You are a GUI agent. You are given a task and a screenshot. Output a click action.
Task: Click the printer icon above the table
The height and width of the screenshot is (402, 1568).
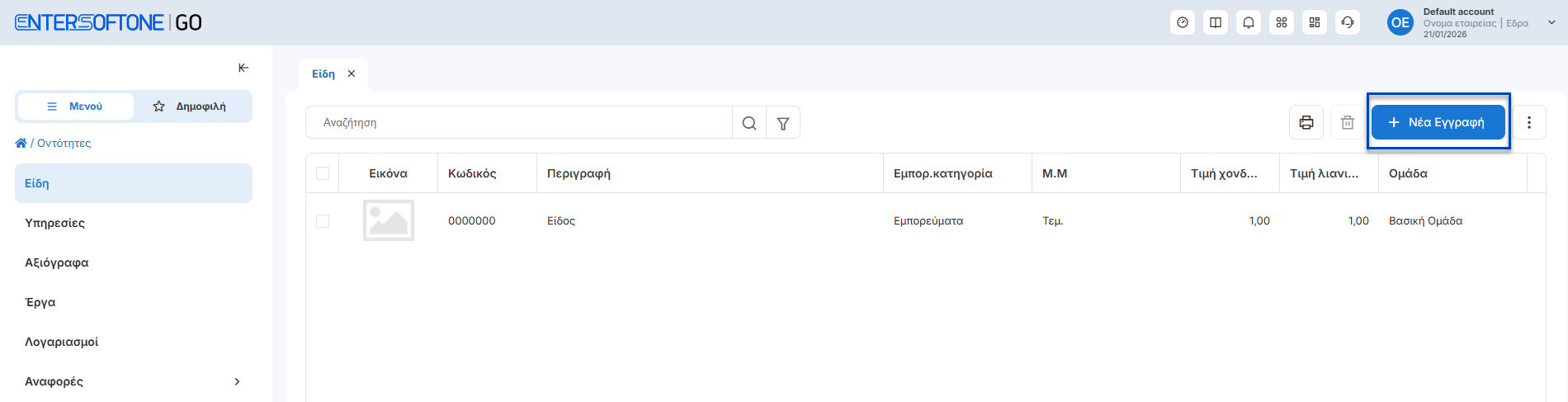pyautogui.click(x=1306, y=122)
